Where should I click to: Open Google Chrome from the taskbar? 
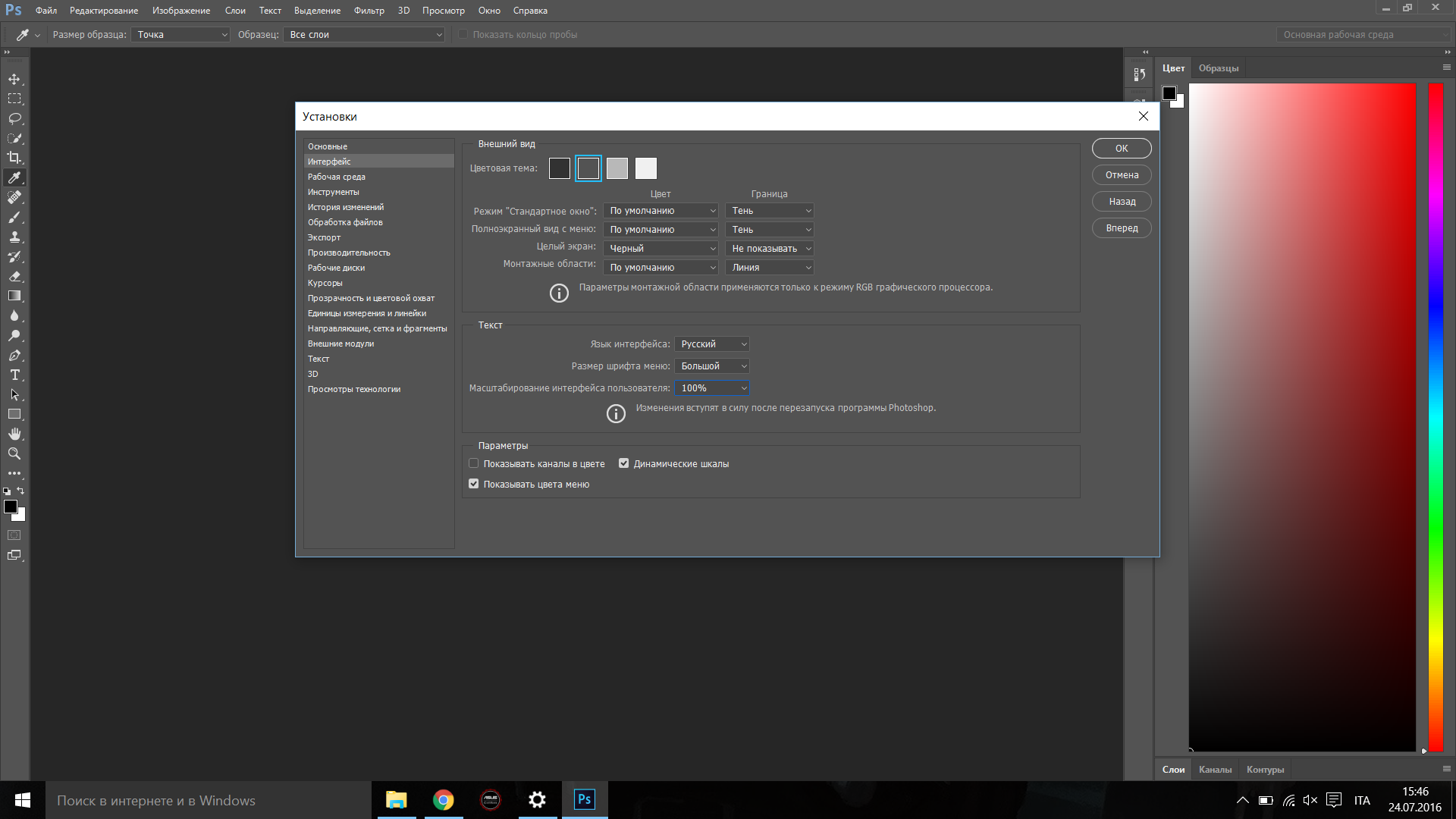tap(444, 800)
